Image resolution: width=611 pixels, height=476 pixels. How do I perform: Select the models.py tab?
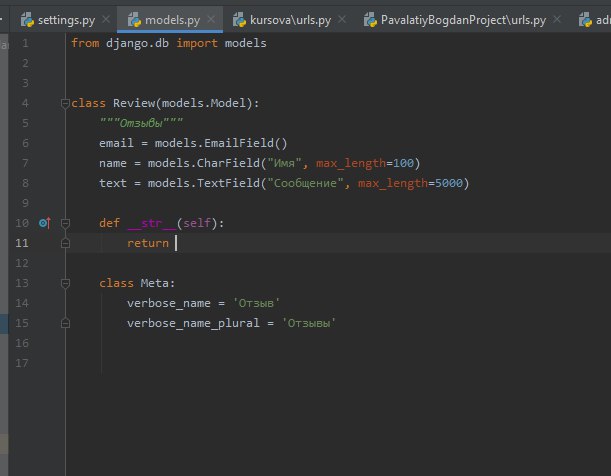(x=172, y=19)
